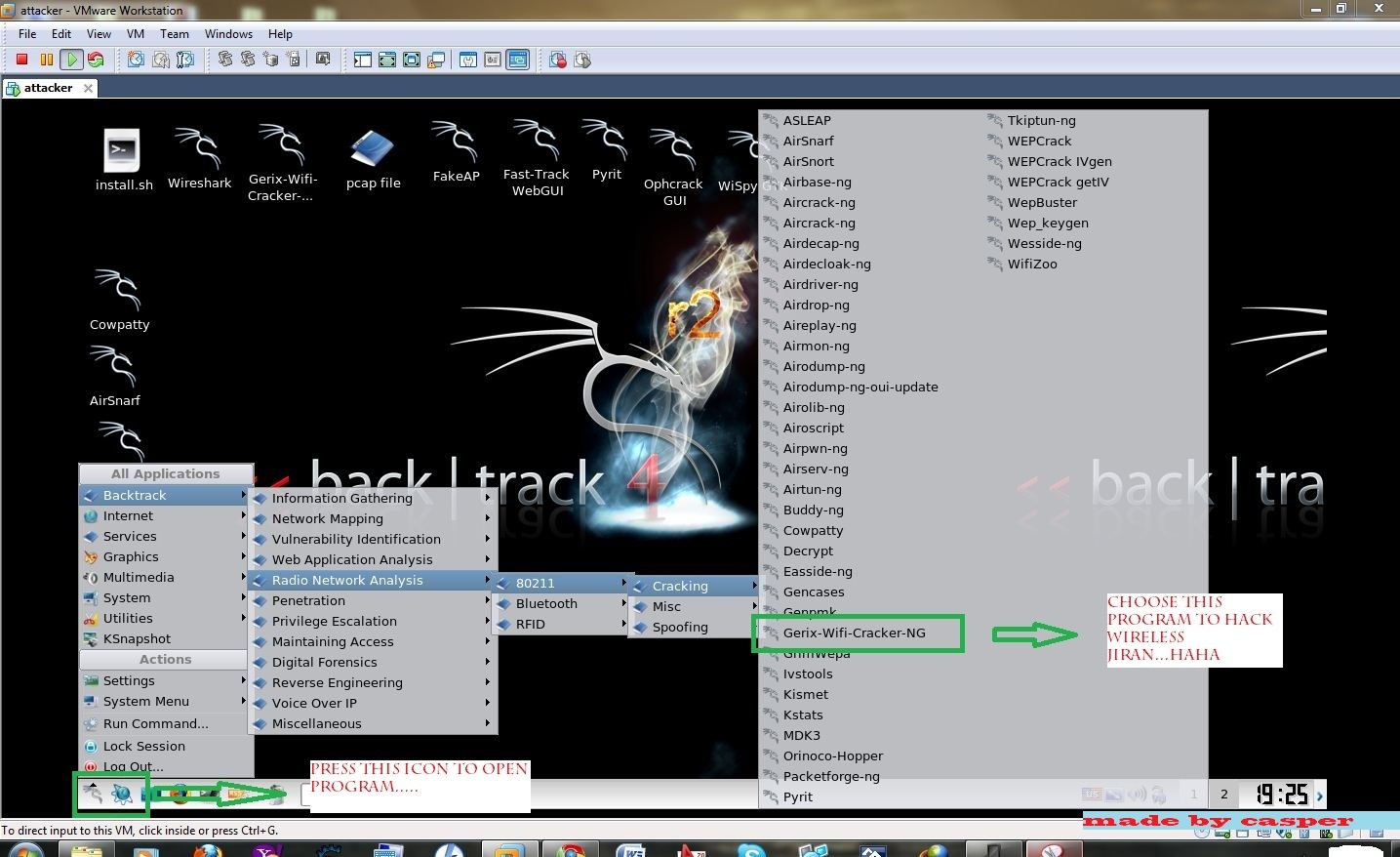Expand the System Menu arrow under Actions
This screenshot has width=1400, height=857.
(243, 701)
